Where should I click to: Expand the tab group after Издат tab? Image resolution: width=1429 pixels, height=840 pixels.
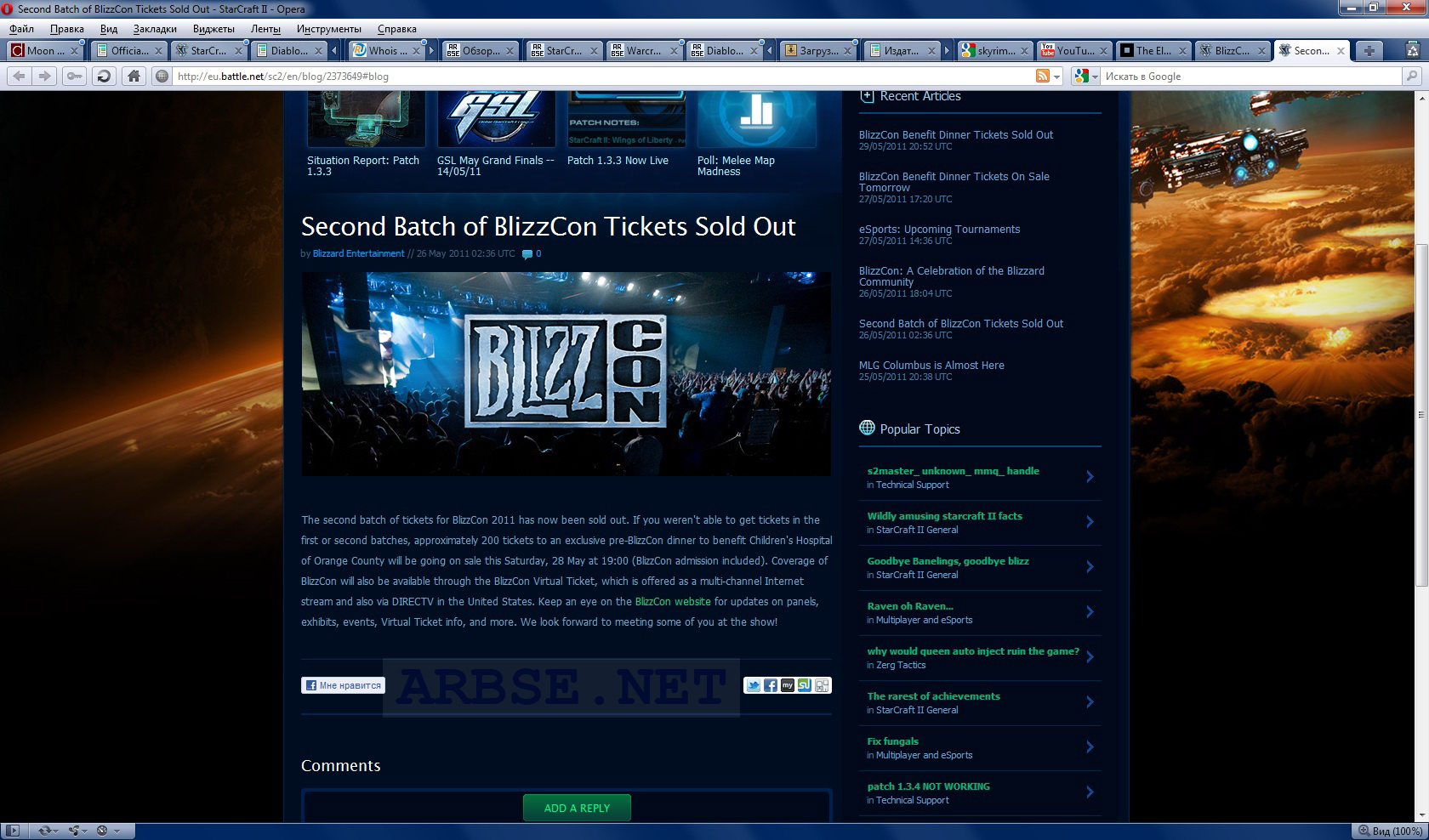(x=946, y=51)
